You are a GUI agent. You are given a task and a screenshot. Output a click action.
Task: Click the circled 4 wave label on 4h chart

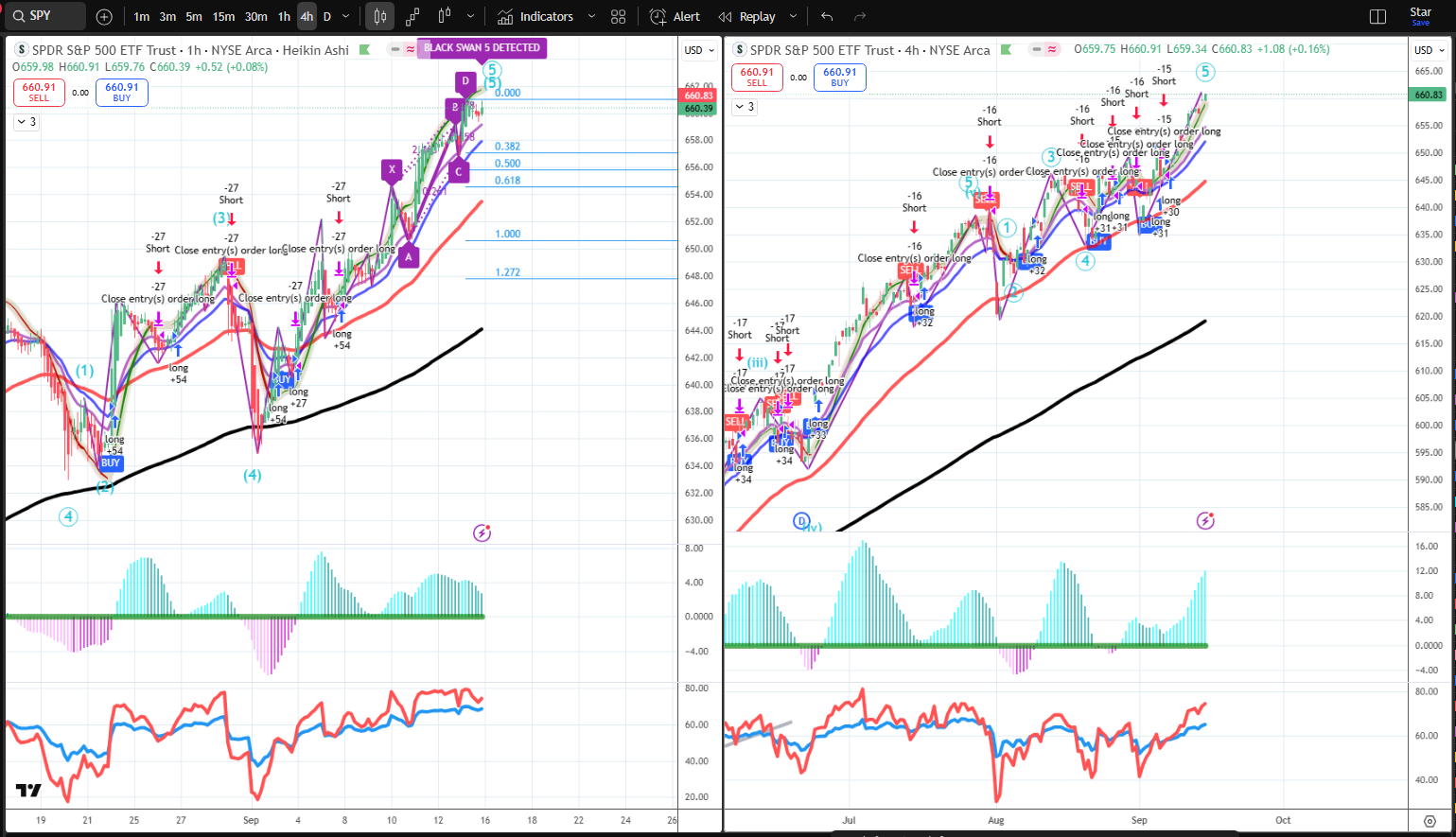point(1085,261)
